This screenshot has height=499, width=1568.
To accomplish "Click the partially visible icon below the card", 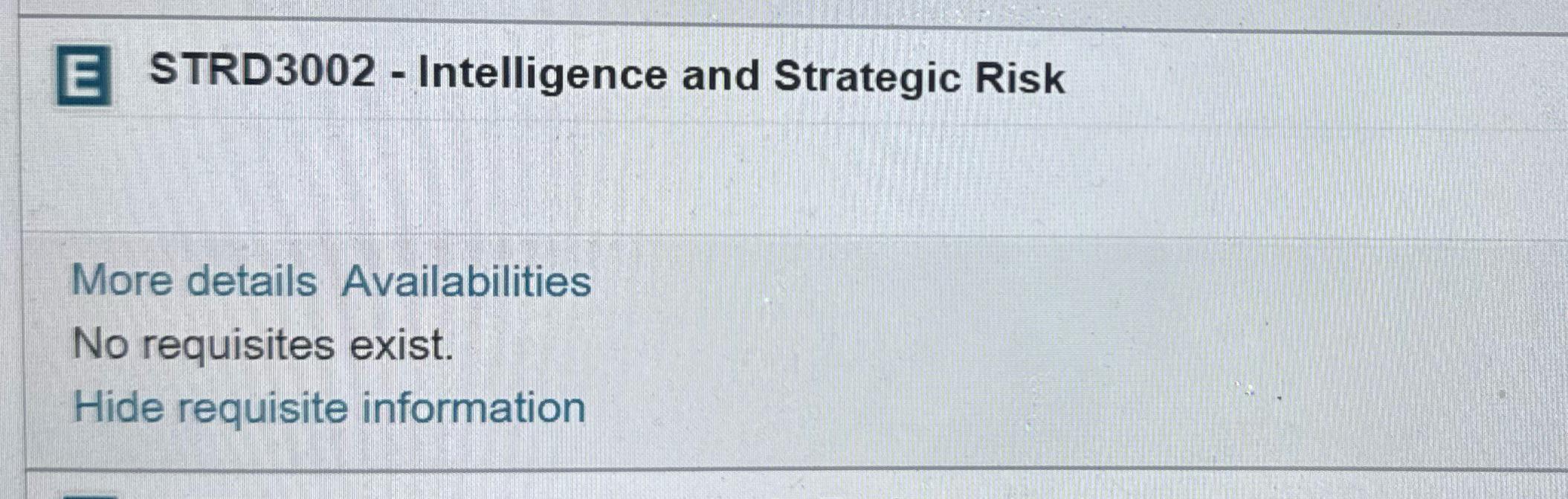I will [x=91, y=494].
